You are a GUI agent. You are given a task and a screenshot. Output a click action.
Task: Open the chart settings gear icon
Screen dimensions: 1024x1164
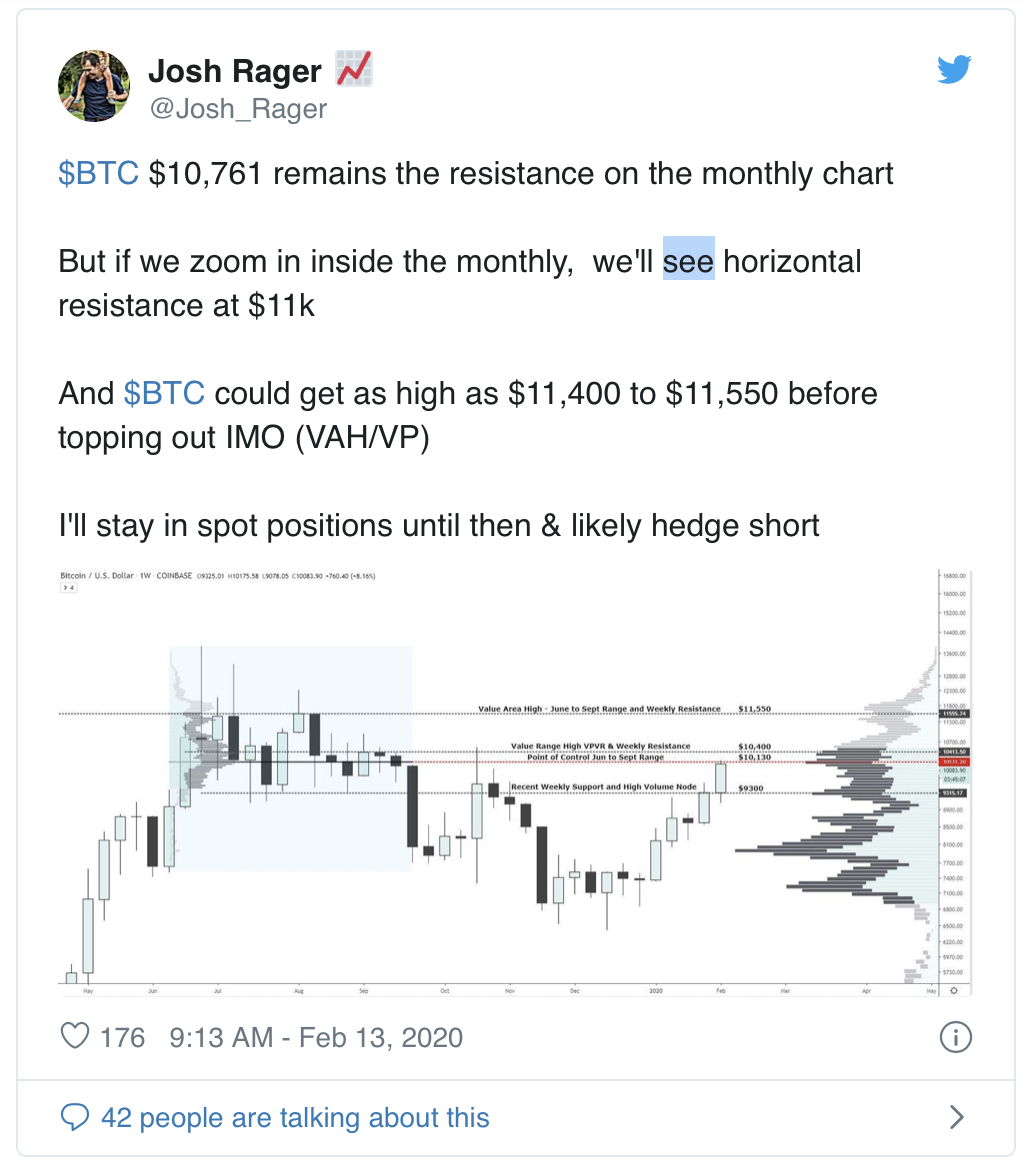pyautogui.click(x=954, y=990)
